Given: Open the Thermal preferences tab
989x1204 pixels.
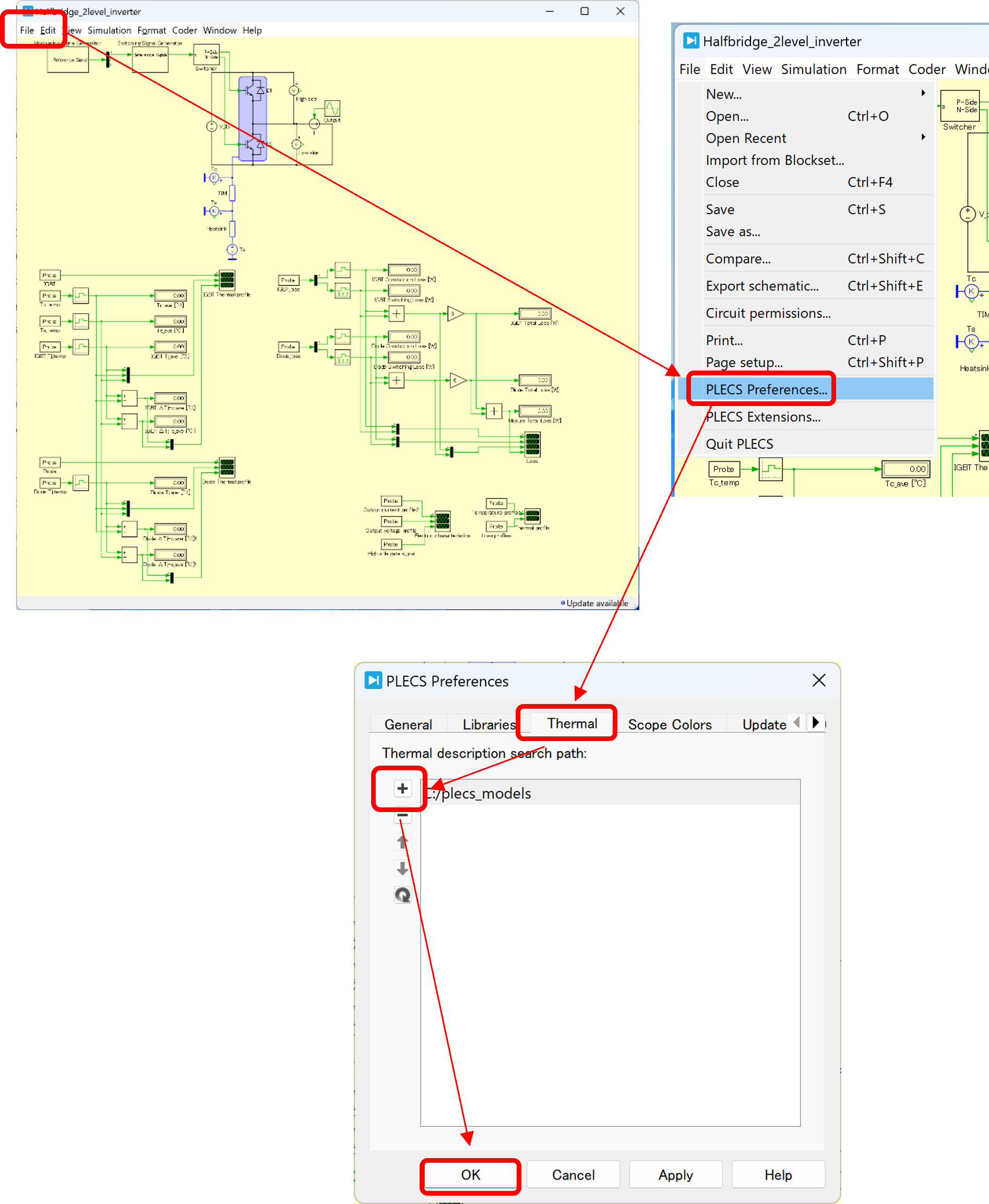Looking at the screenshot, I should pos(571,723).
